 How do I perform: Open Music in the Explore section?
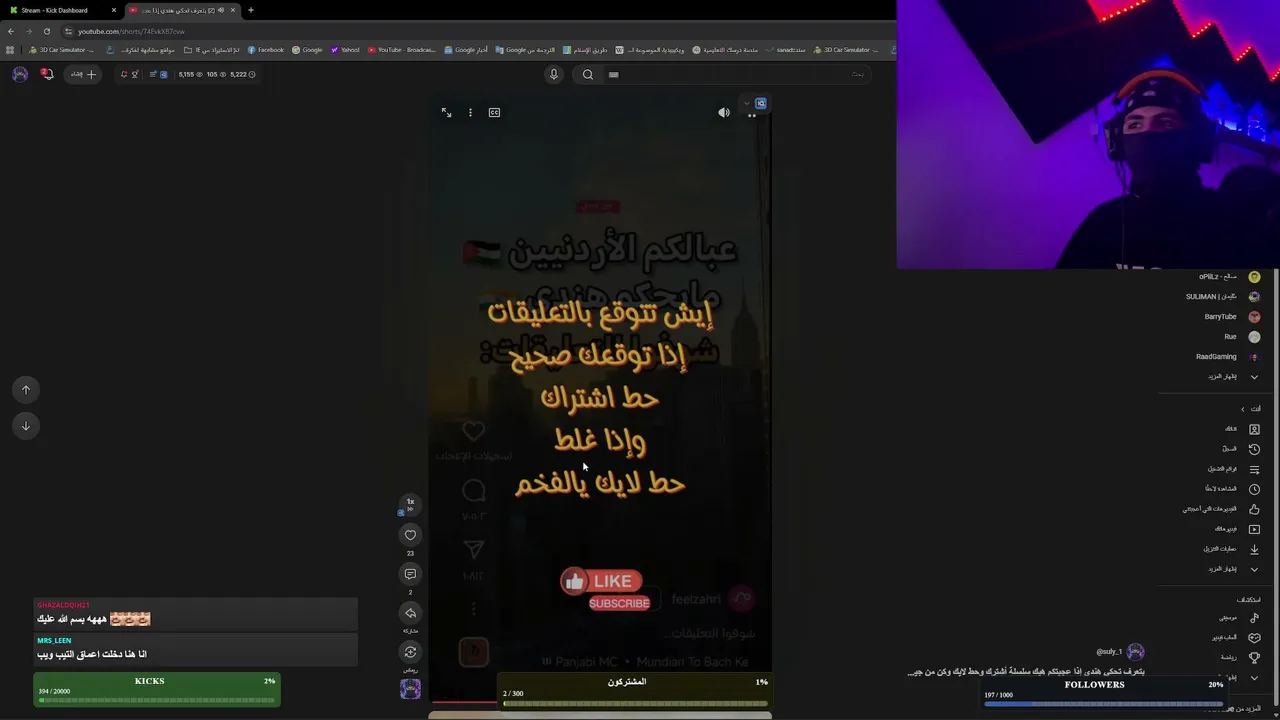1239,618
